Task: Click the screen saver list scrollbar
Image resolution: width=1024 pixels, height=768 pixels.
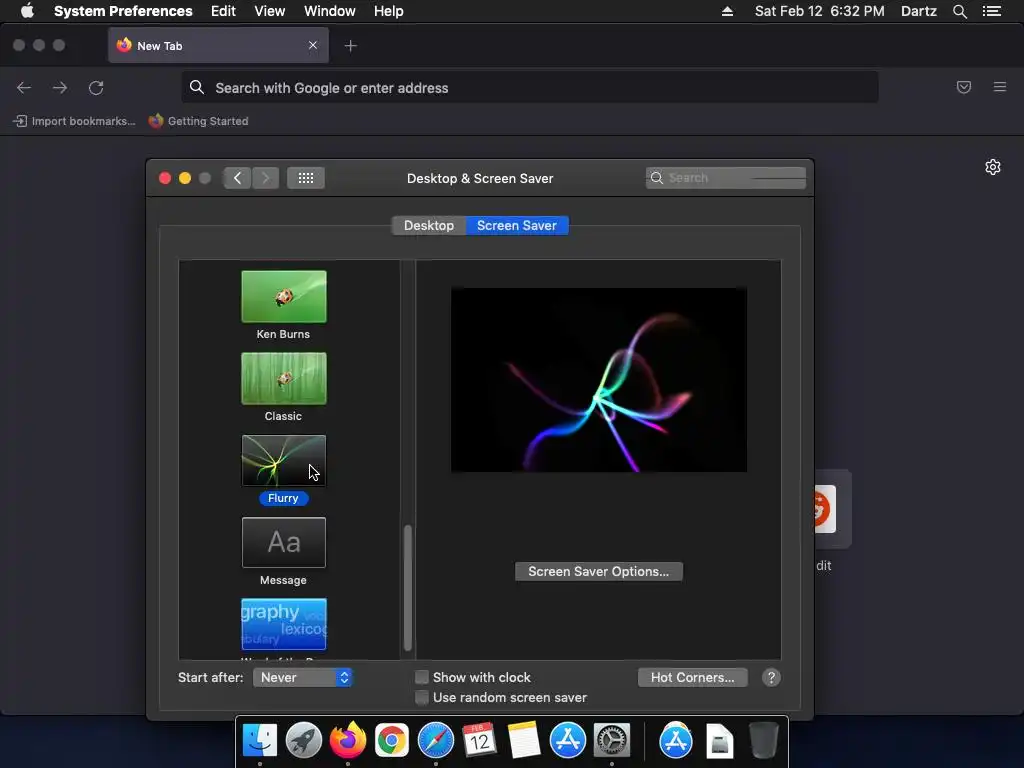Action: click(408, 588)
